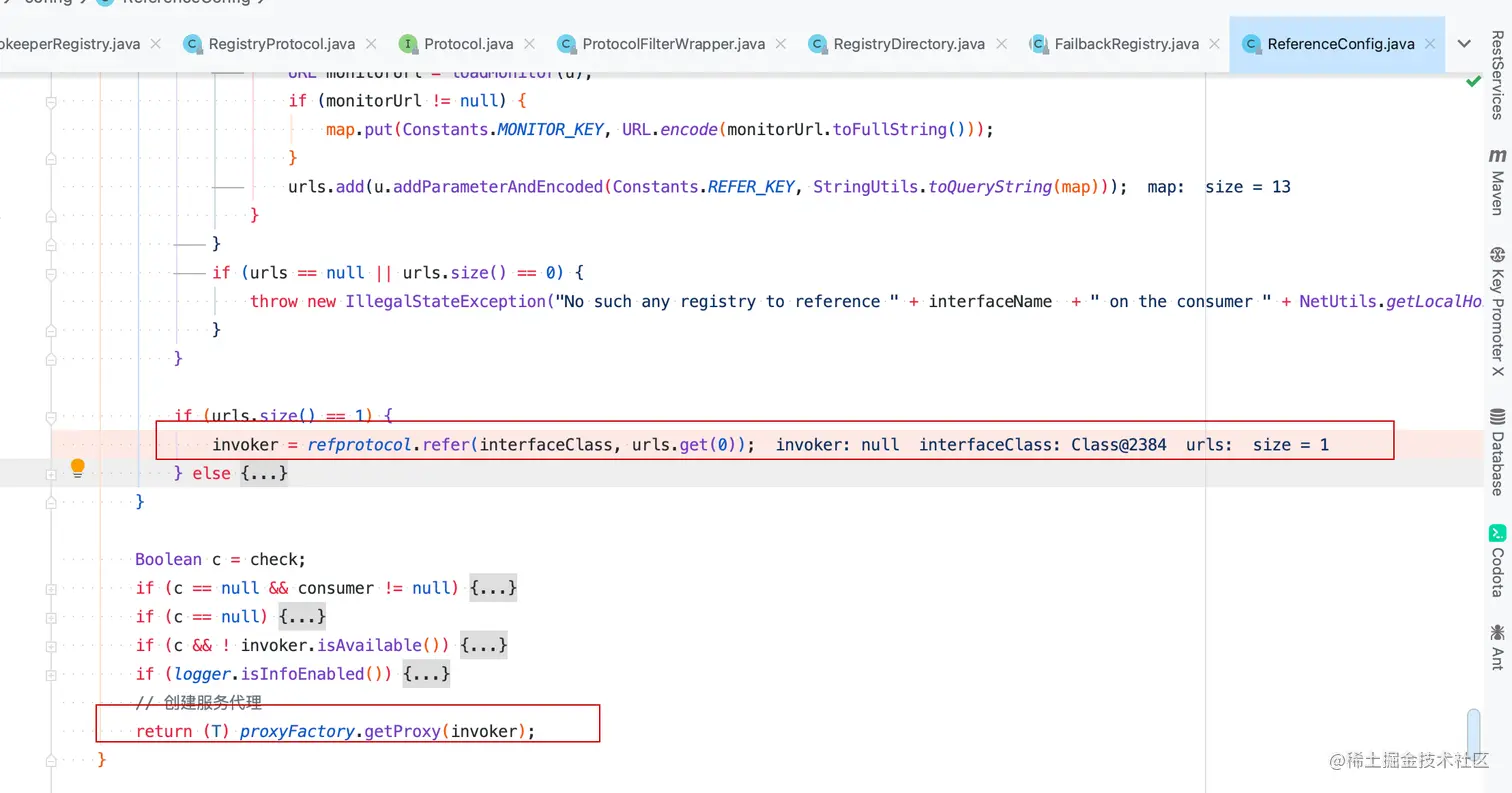
Task: Collapse the gutter fold for 'if (urls.size() == 1)'
Action: pyautogui.click(x=50, y=416)
